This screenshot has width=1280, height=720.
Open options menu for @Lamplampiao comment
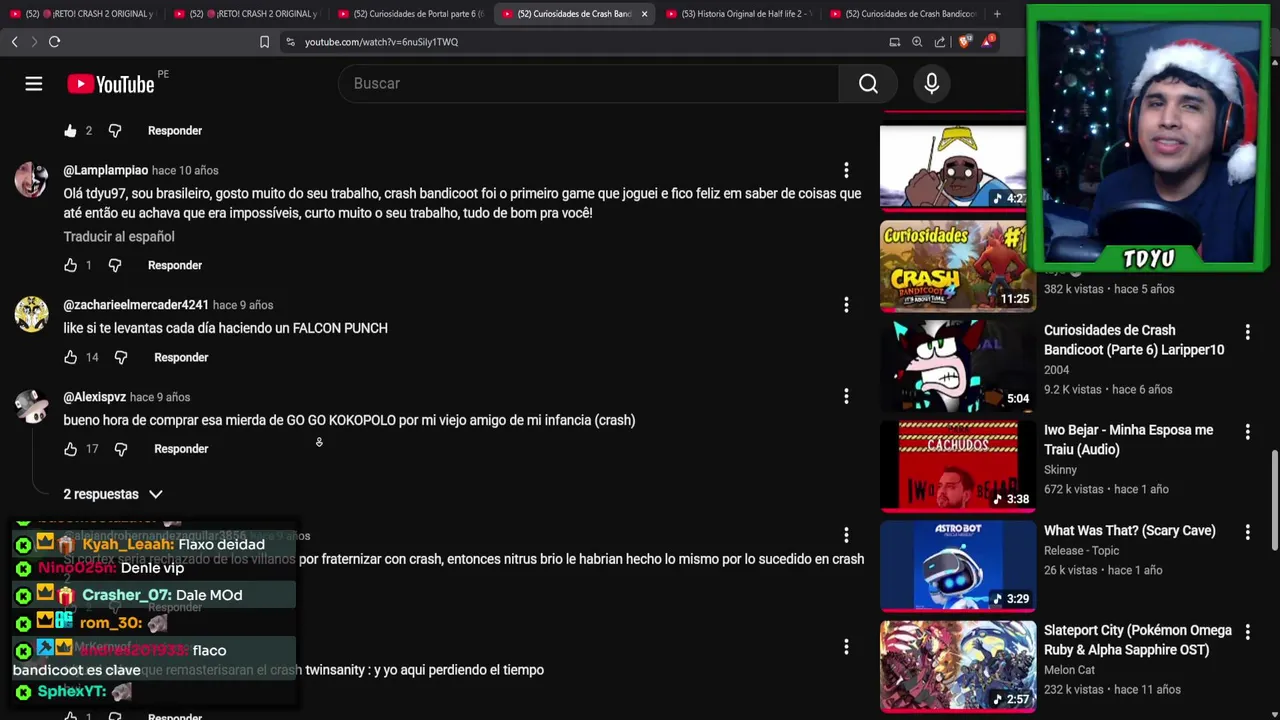coord(846,171)
